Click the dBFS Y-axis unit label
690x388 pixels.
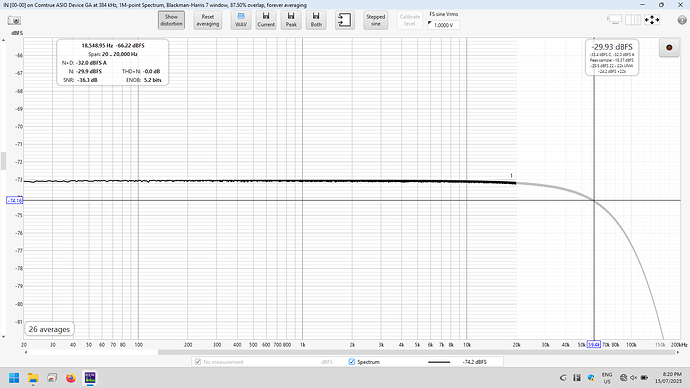point(17,33)
